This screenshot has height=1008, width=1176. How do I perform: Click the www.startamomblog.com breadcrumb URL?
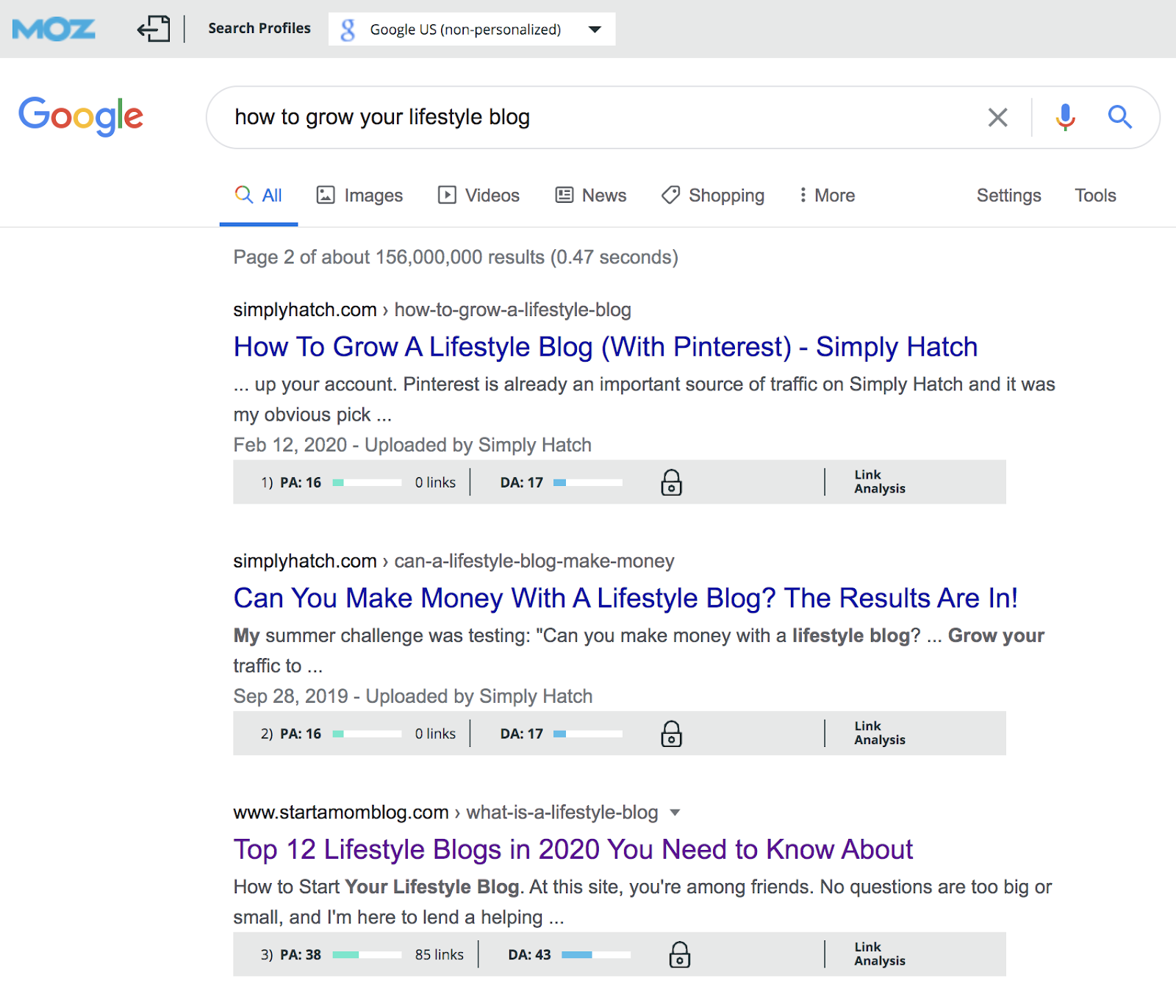coord(445,812)
